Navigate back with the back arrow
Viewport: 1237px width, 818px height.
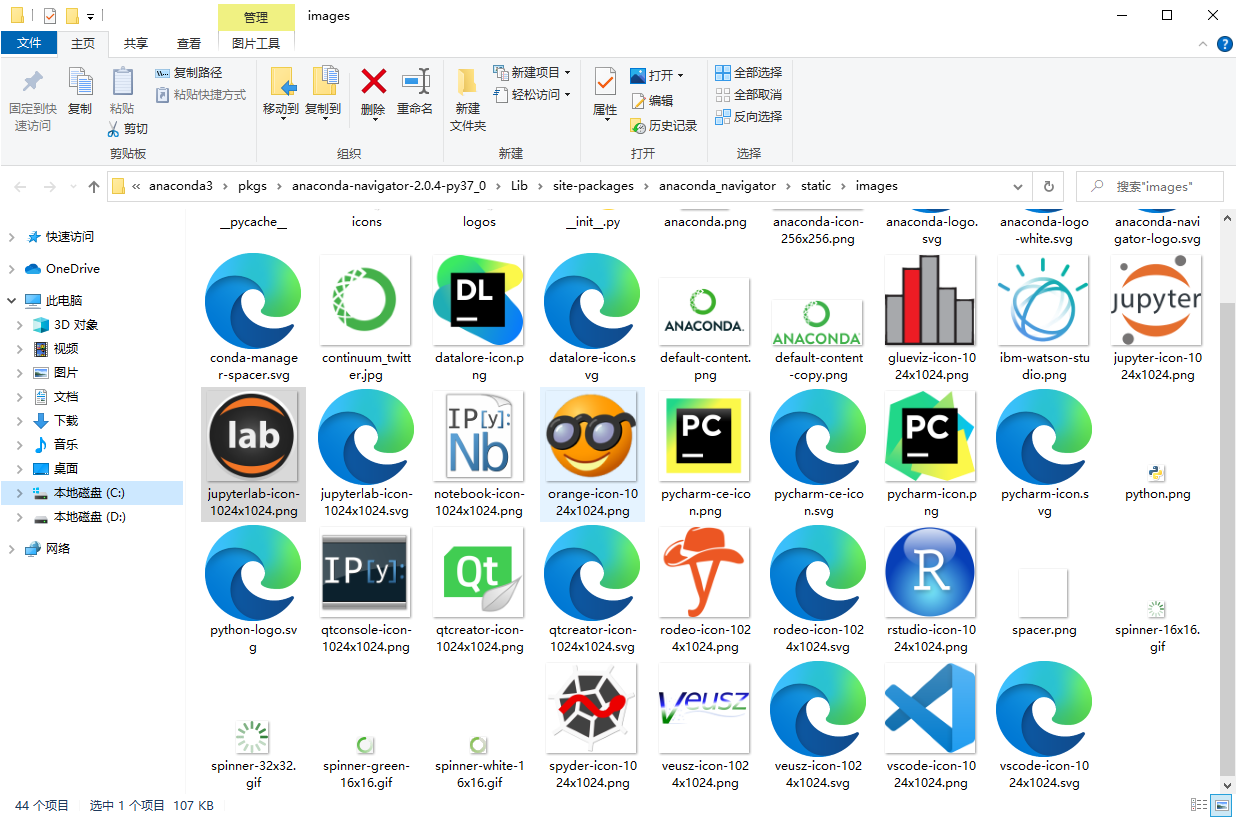point(20,186)
